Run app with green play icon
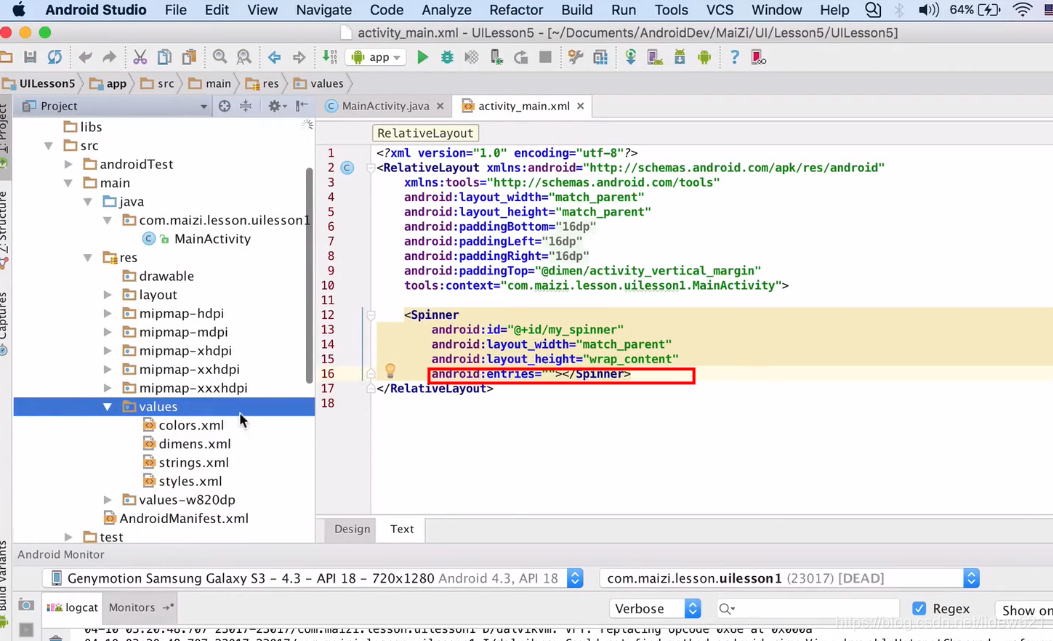 tap(422, 58)
